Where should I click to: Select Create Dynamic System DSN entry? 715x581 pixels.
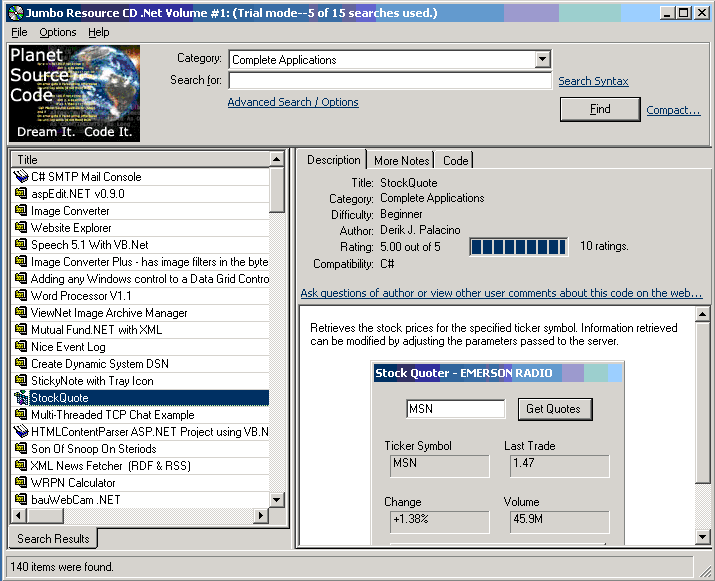[140, 363]
